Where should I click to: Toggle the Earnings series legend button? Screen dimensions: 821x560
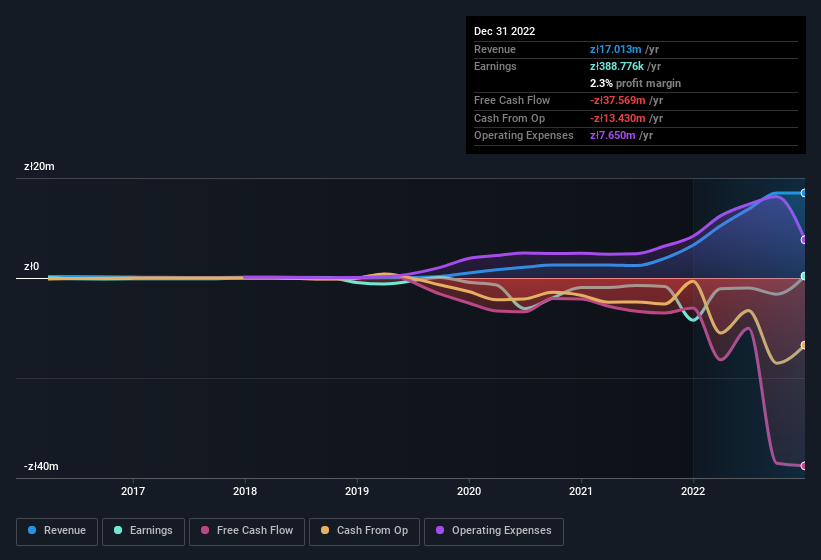[143, 531]
